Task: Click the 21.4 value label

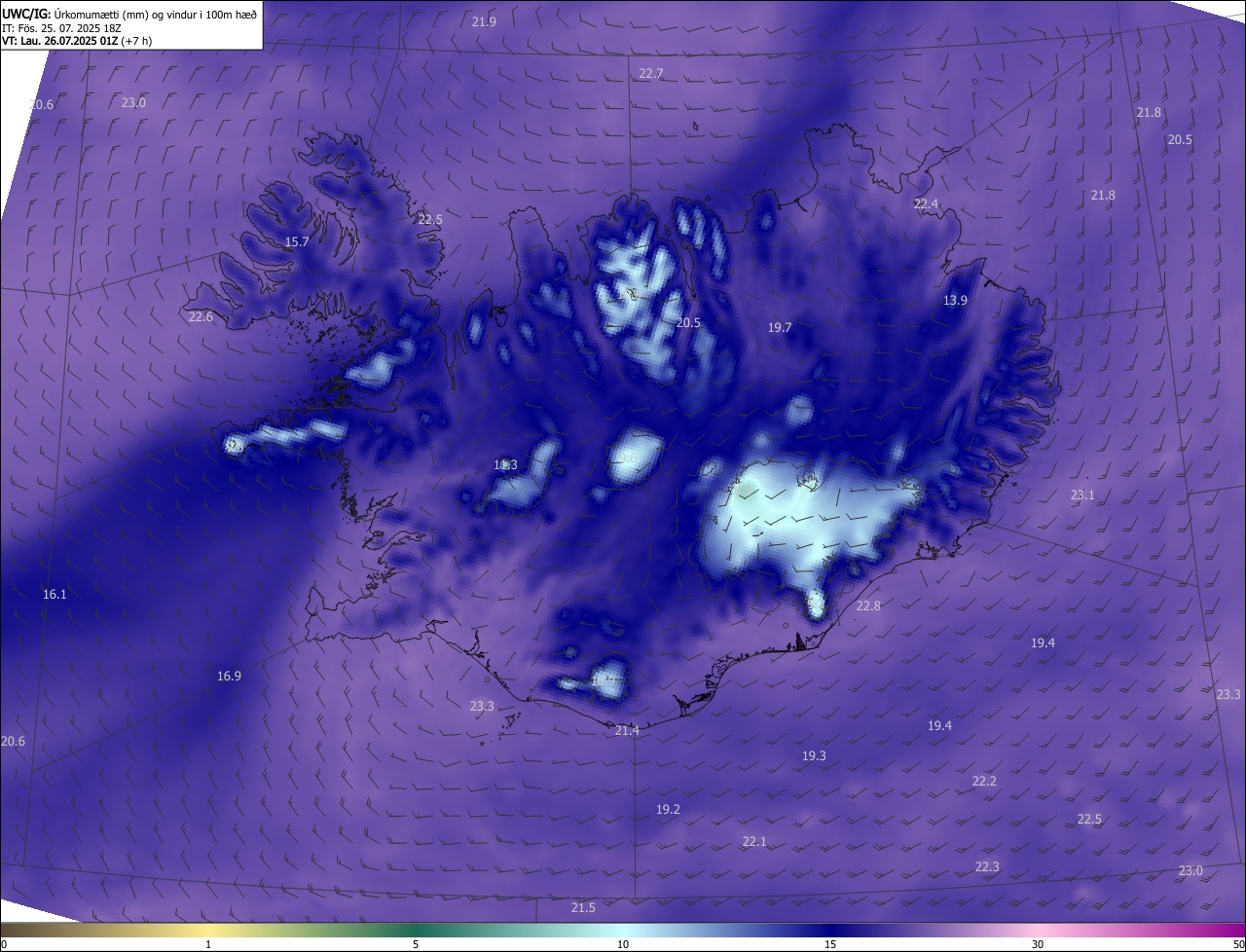Action: [627, 730]
